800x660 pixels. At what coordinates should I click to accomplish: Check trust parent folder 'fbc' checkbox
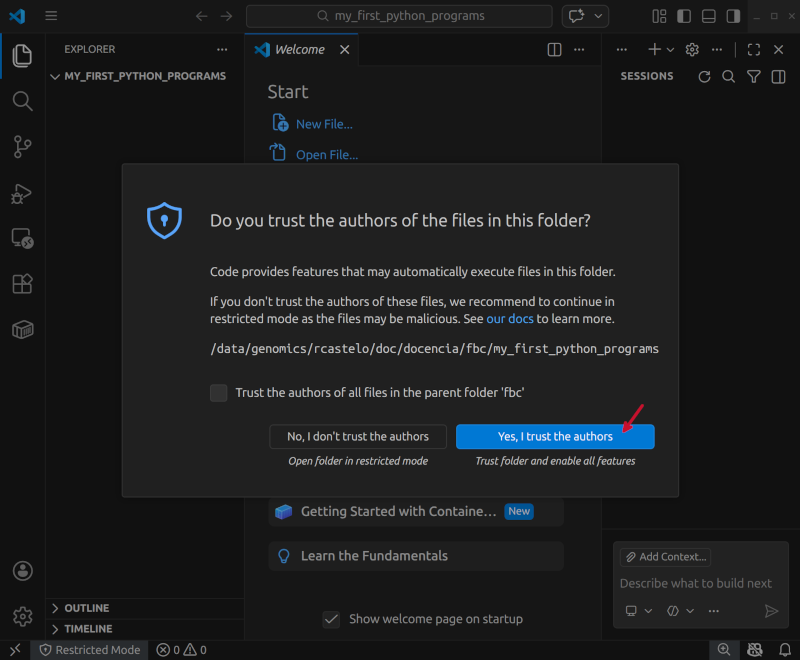click(219, 393)
